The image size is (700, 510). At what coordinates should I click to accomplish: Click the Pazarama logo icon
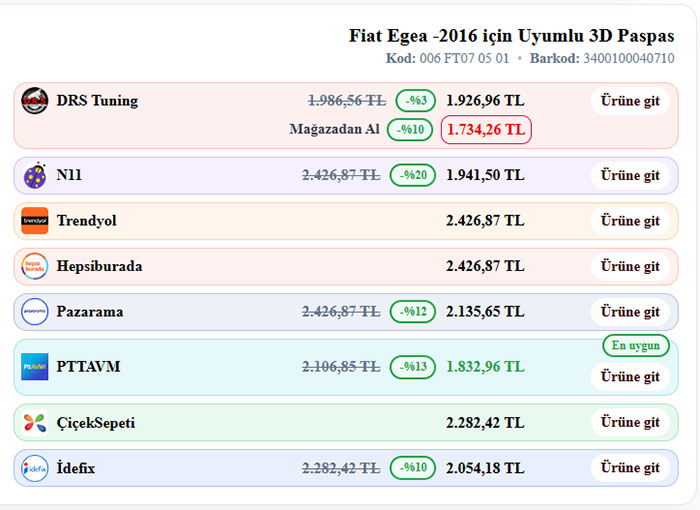[35, 312]
